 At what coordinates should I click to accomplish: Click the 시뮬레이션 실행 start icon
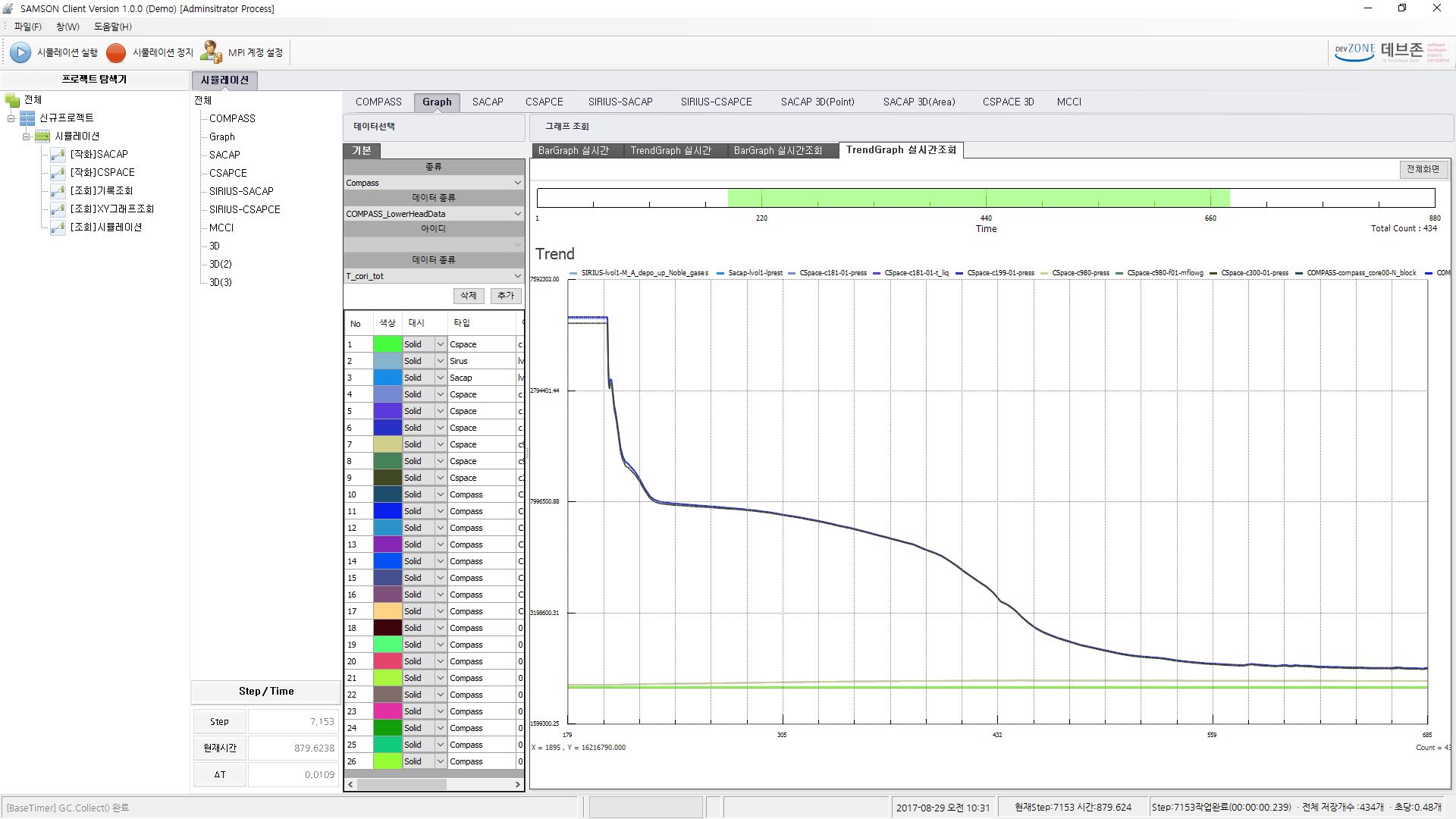click(20, 52)
